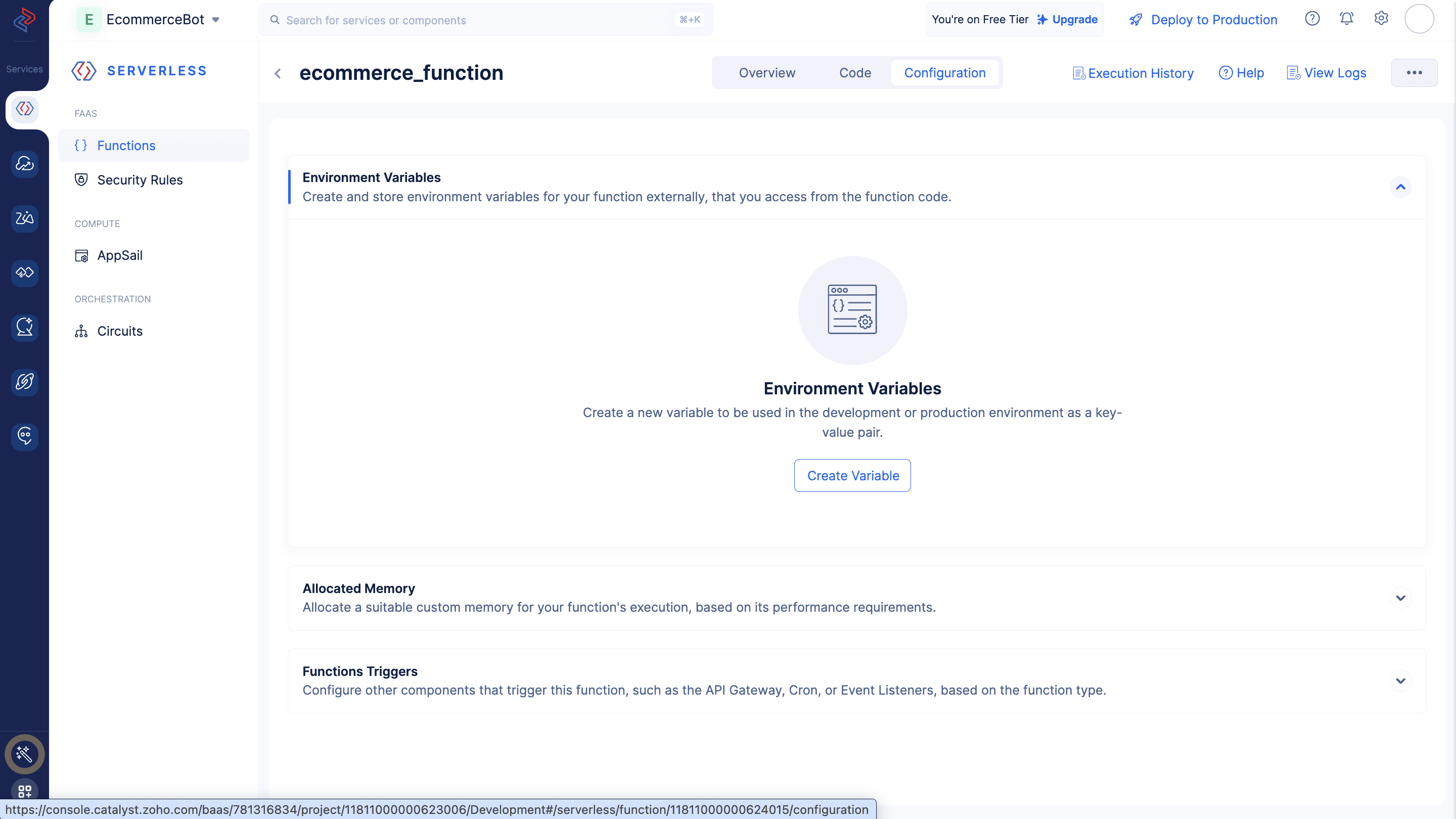Click the help question mark icon
The height and width of the screenshot is (819, 1456).
[1313, 18]
